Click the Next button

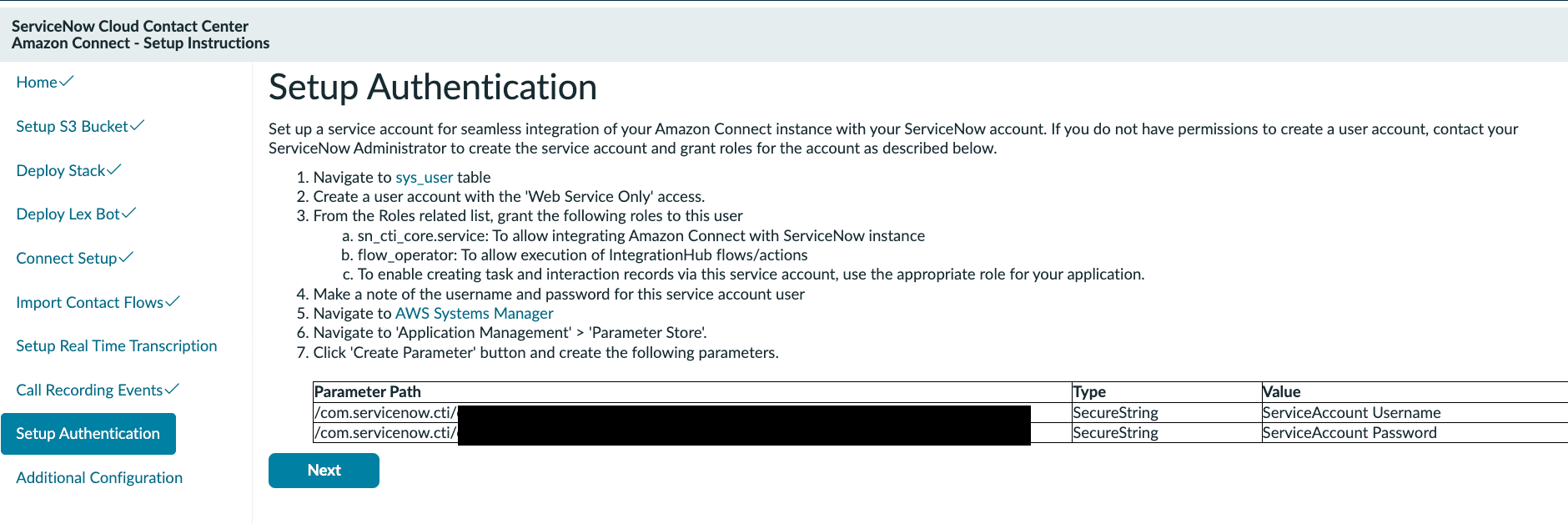tap(324, 471)
